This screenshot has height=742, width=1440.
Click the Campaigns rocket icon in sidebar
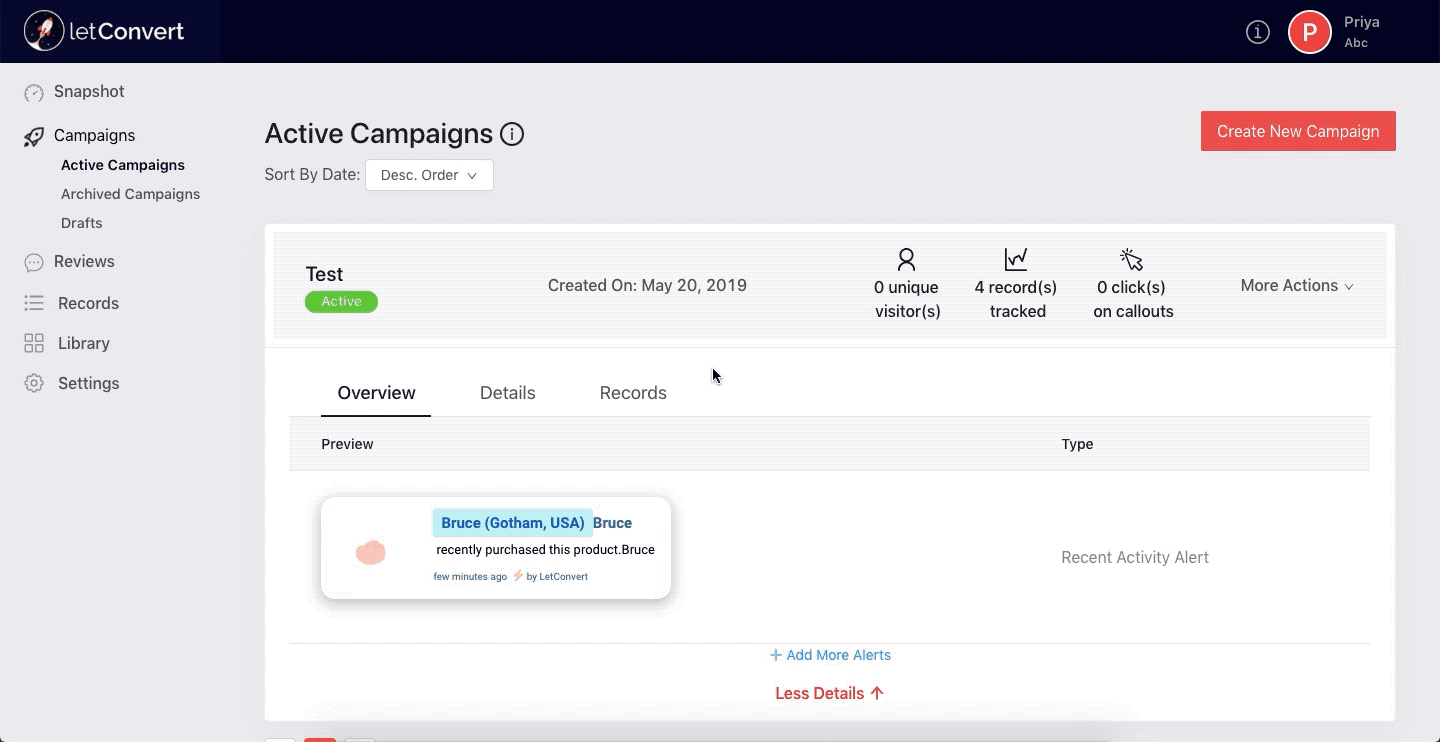click(x=34, y=136)
